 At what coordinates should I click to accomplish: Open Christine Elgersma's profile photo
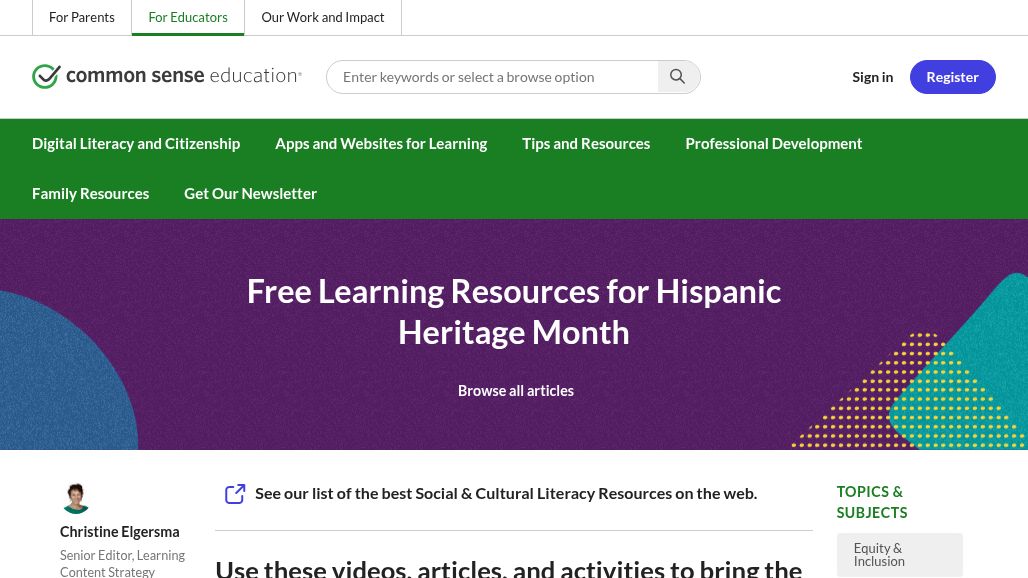[76, 497]
